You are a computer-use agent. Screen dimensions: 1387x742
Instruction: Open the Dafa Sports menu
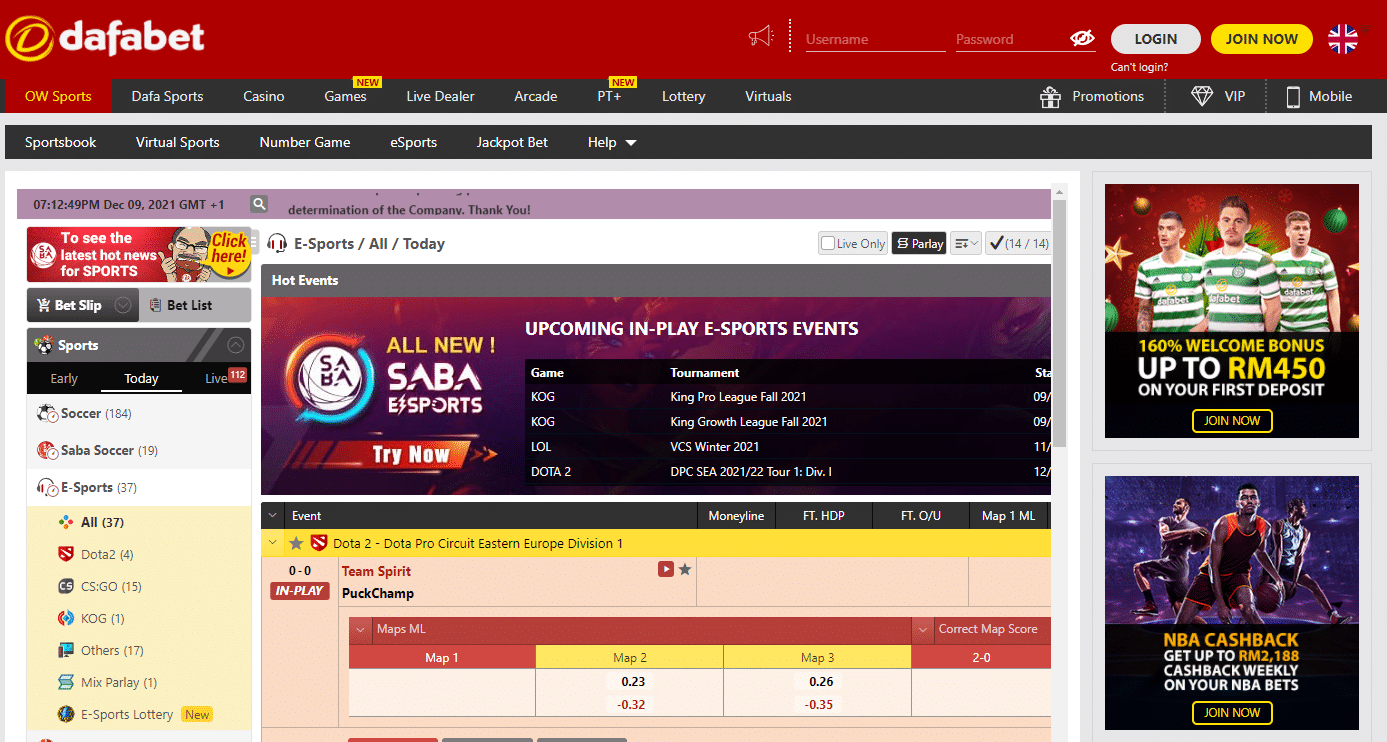(x=167, y=96)
